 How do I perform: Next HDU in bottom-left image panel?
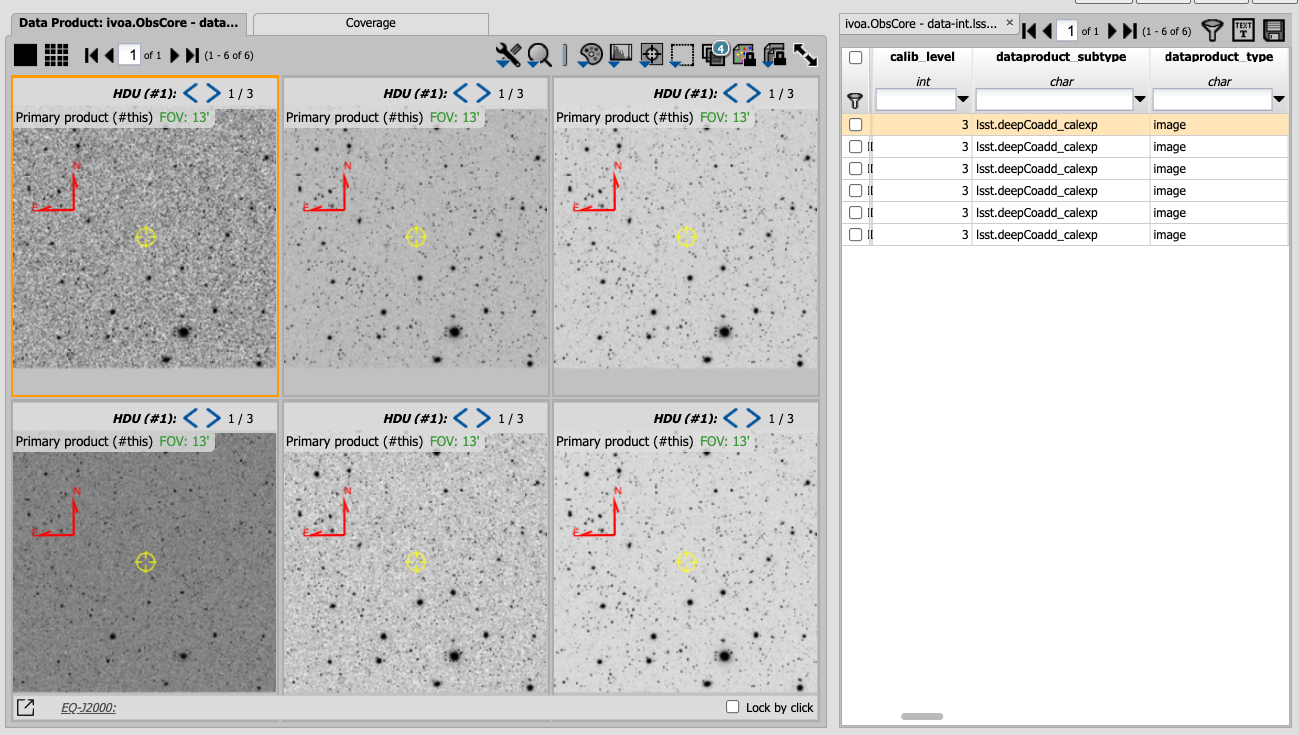(213, 418)
